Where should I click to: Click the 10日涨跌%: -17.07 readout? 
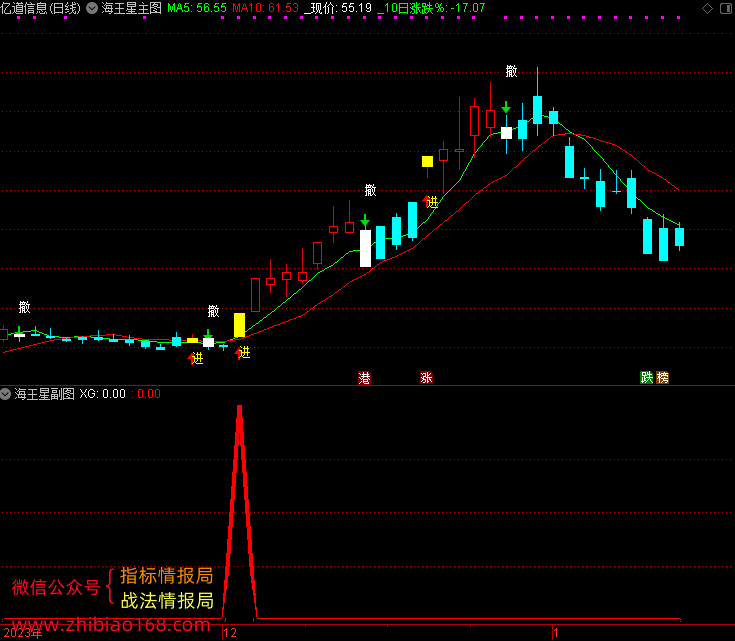pos(431,8)
